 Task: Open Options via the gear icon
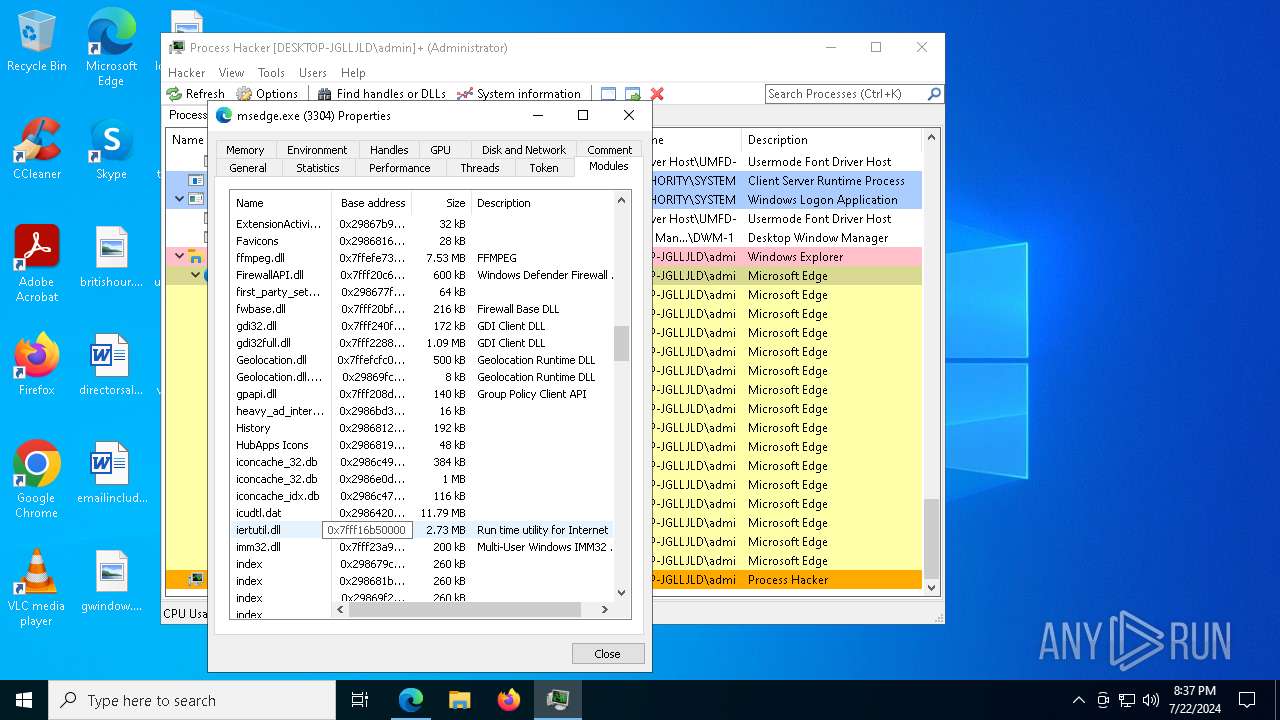(244, 94)
